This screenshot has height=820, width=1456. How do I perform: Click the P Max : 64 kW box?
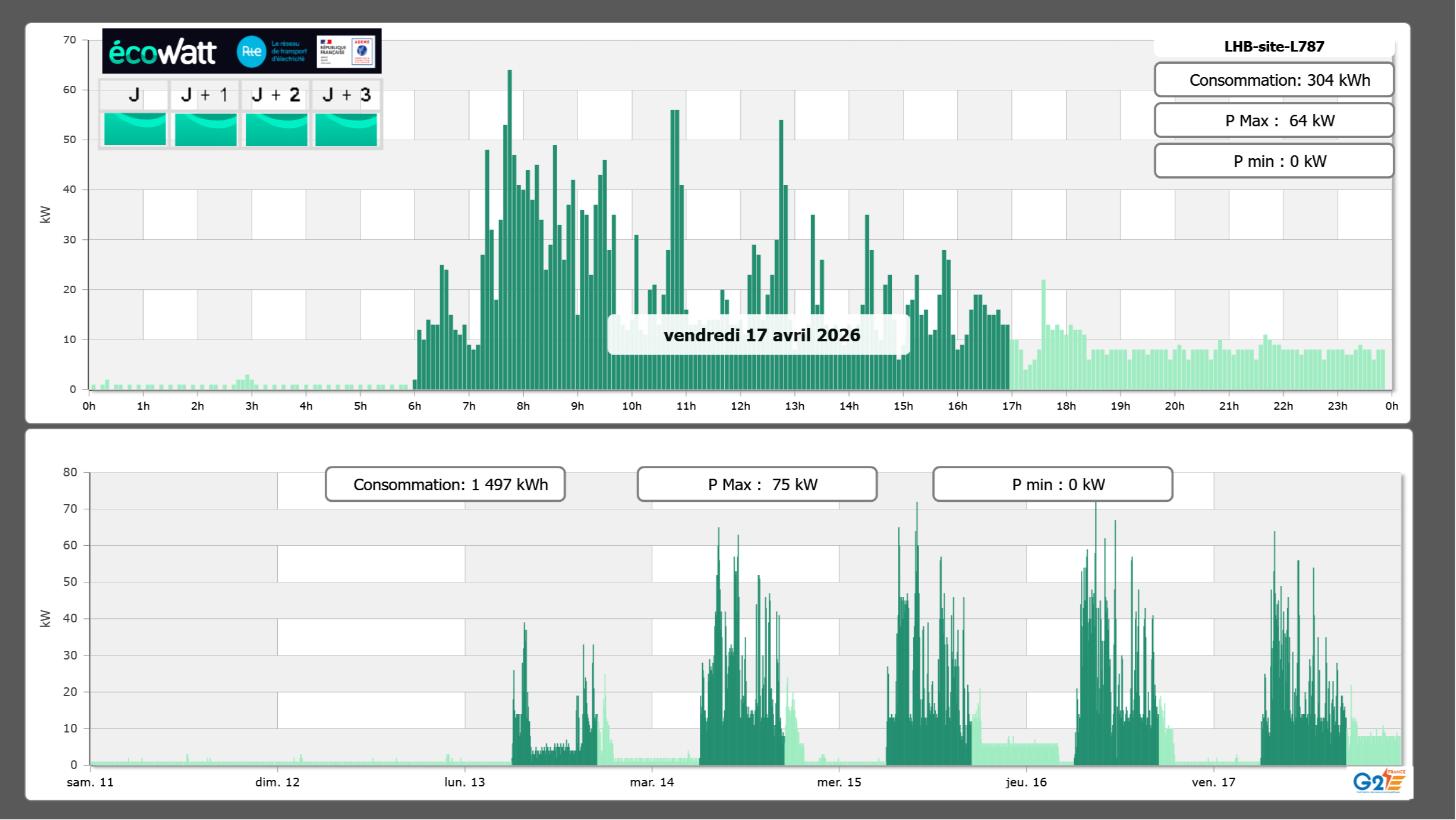(1274, 121)
